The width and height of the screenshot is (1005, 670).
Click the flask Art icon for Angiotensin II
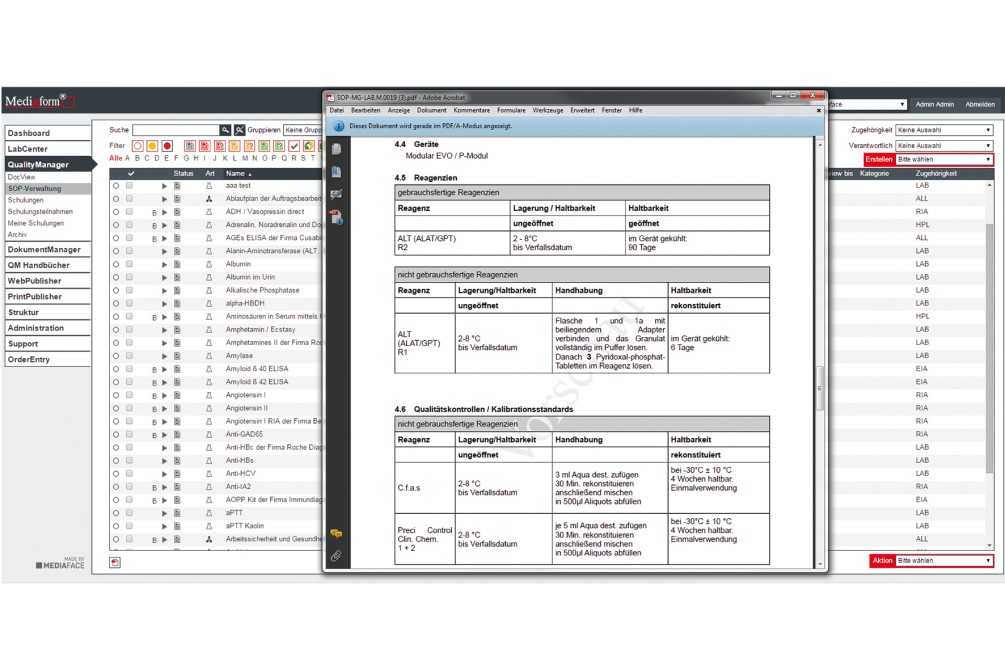[x=209, y=408]
